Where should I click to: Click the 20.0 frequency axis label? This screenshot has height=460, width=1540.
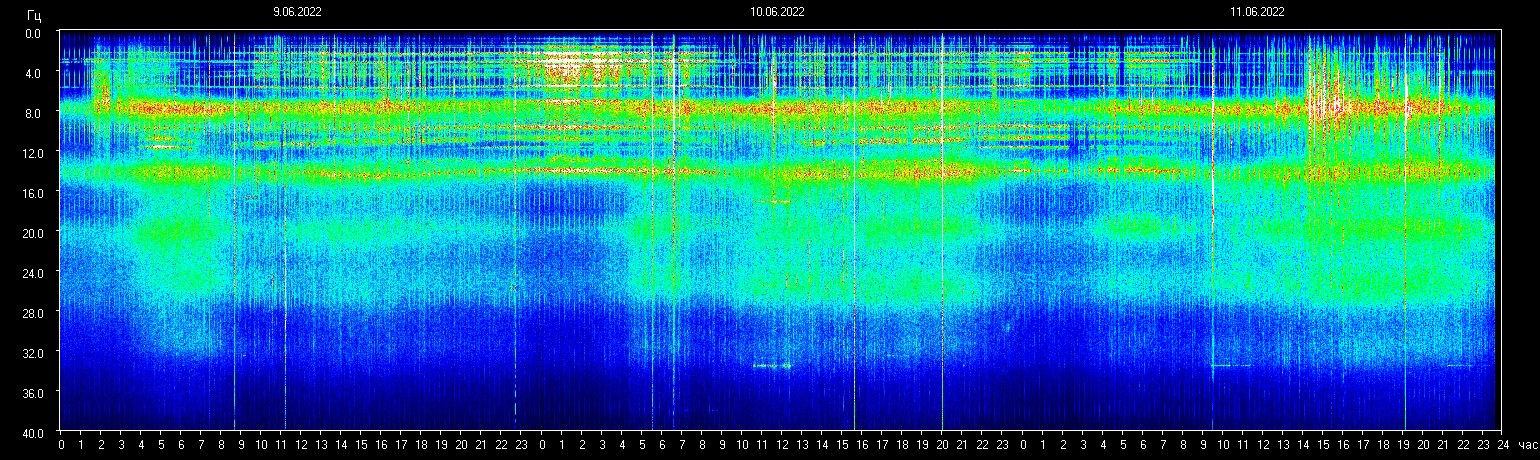click(31, 233)
